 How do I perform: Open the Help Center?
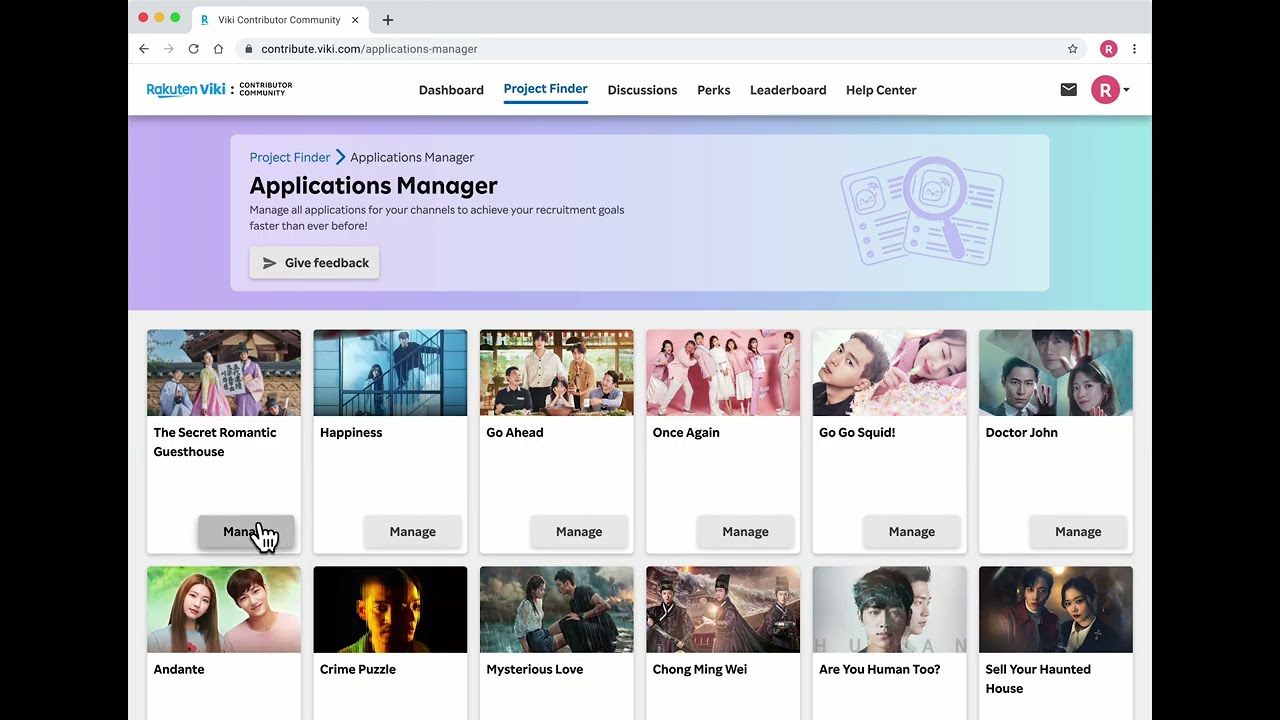881,90
